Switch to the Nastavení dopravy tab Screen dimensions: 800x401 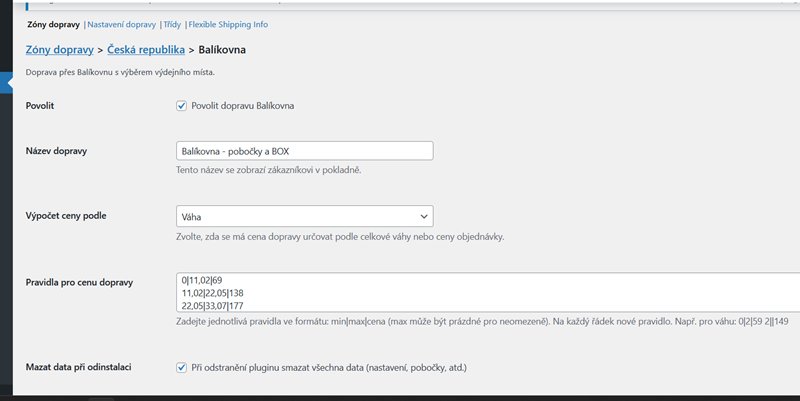[x=123, y=24]
